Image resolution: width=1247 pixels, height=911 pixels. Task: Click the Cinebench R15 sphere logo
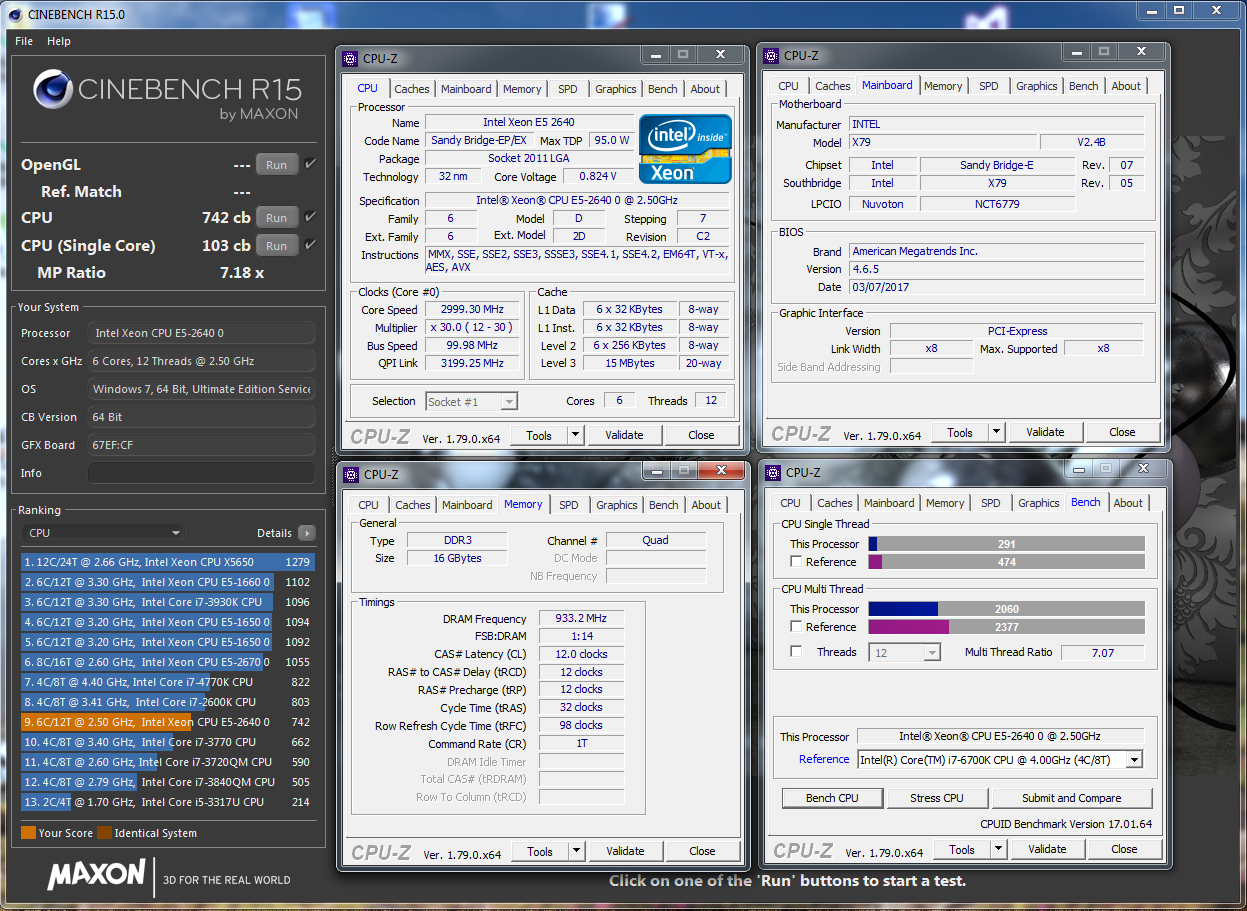52,89
